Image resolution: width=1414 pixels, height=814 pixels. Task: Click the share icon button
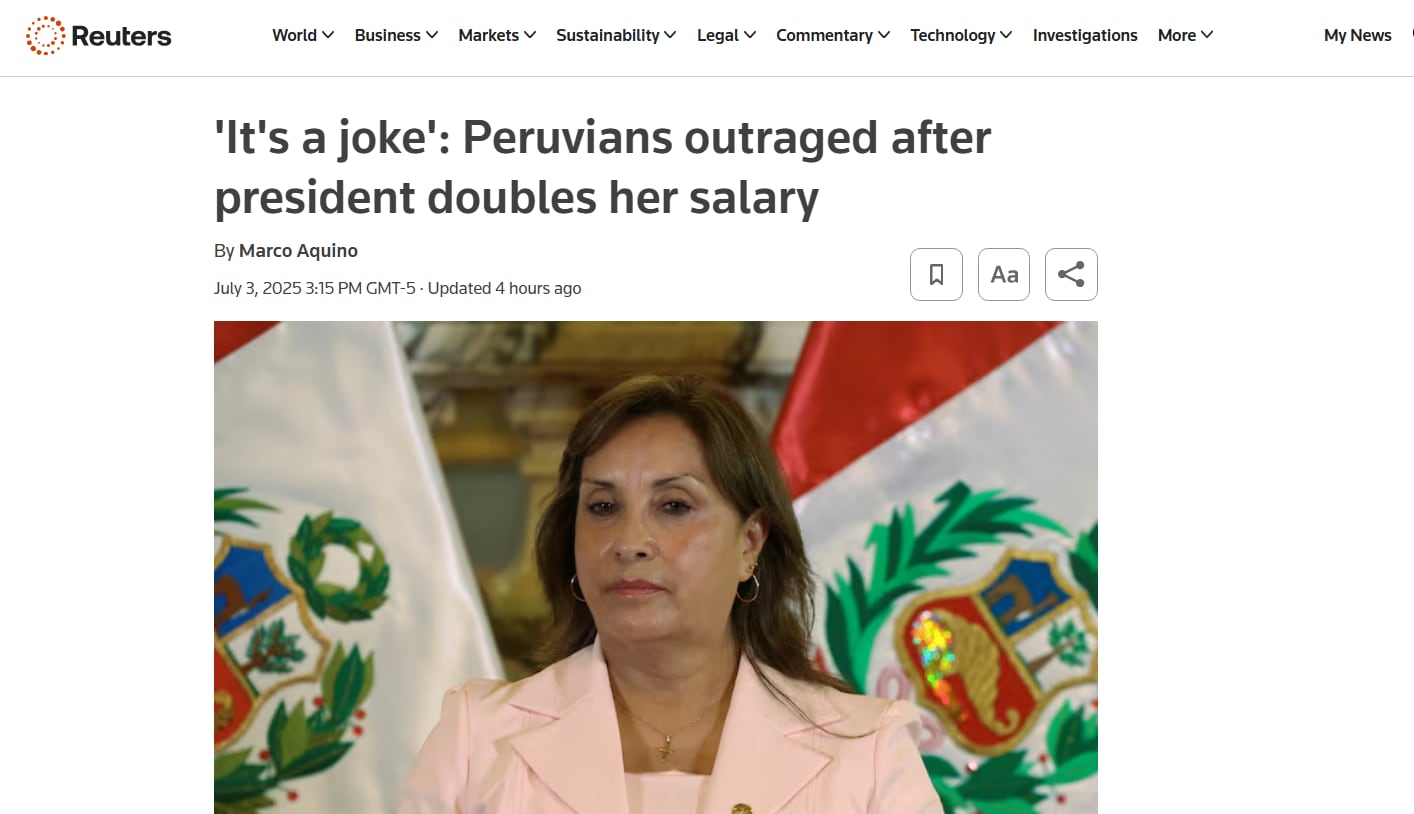[1071, 274]
